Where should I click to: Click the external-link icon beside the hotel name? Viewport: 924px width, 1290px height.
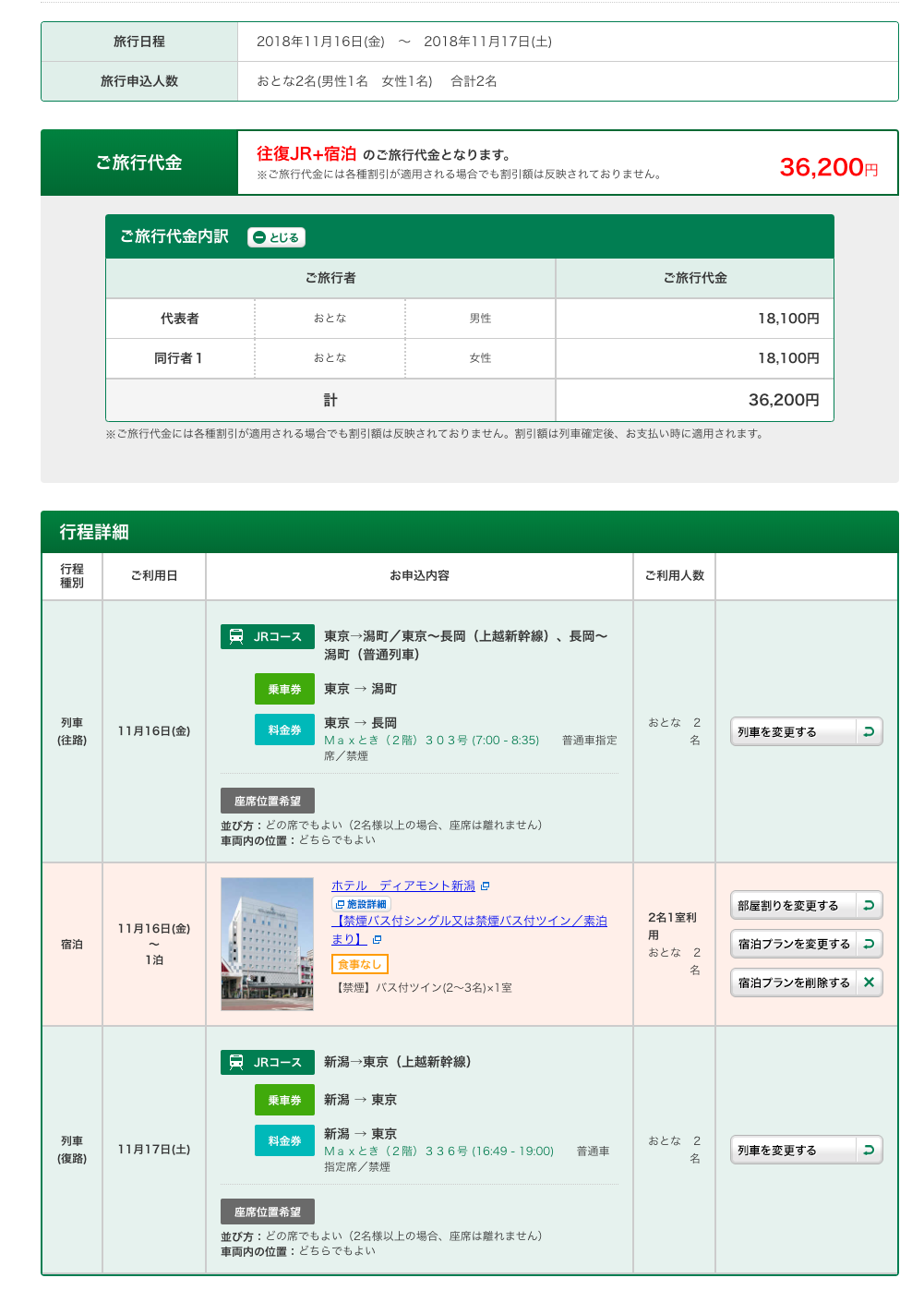486,886
